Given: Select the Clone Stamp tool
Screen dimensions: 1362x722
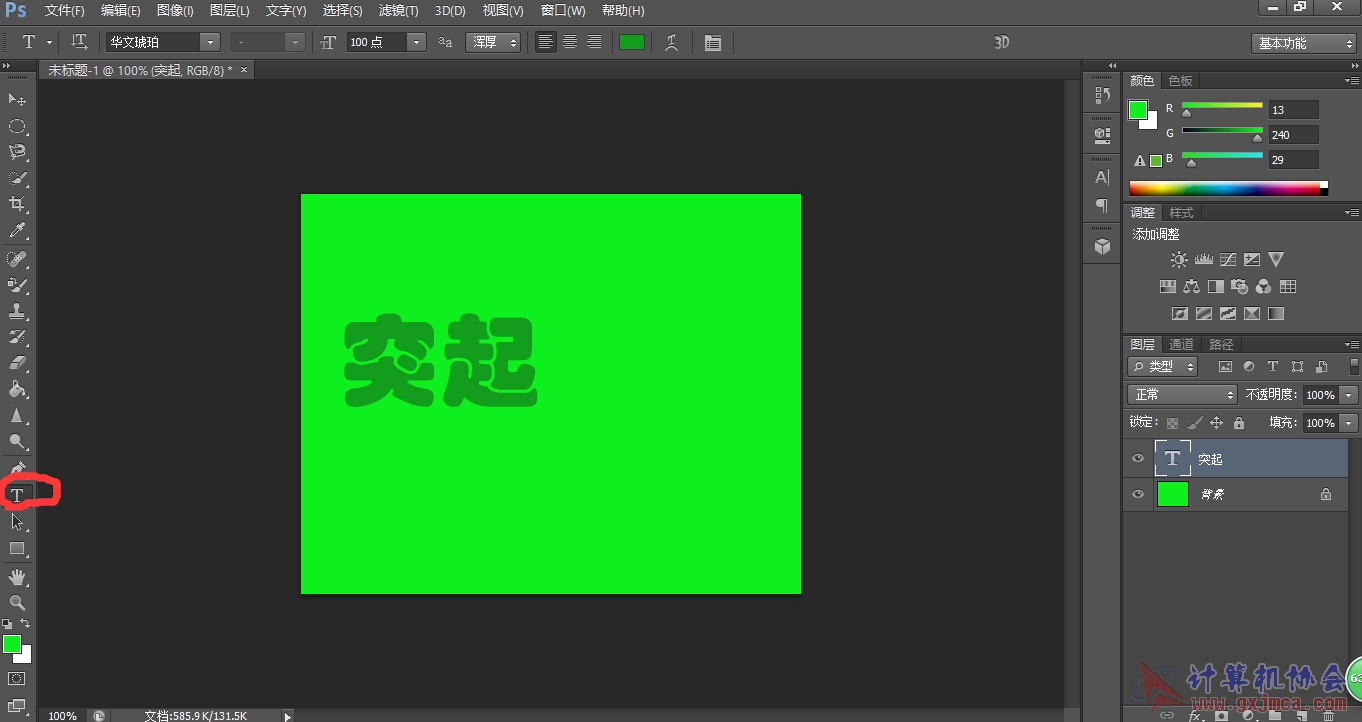Looking at the screenshot, I should (x=17, y=311).
